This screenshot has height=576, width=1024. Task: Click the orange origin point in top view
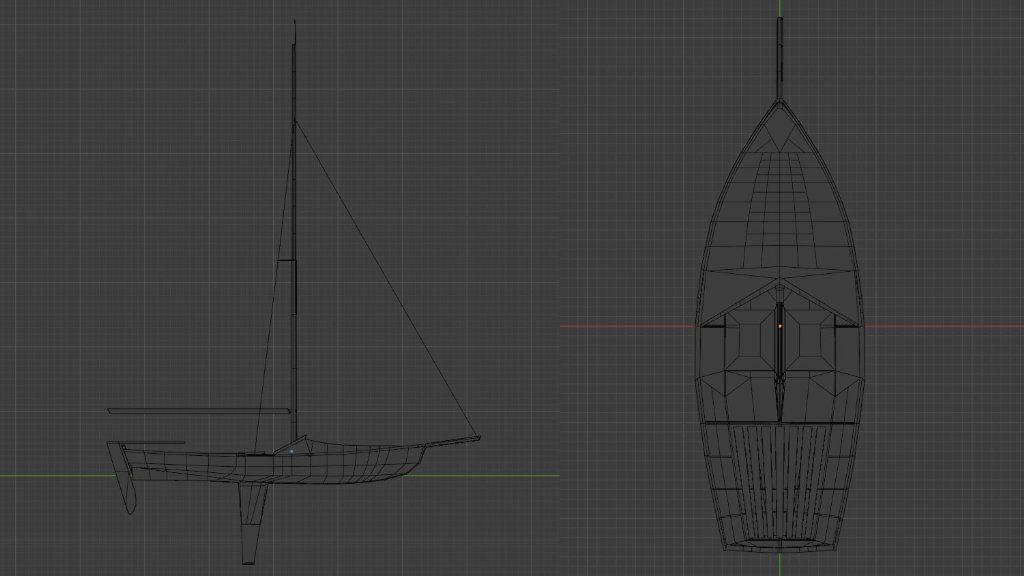[780, 326]
